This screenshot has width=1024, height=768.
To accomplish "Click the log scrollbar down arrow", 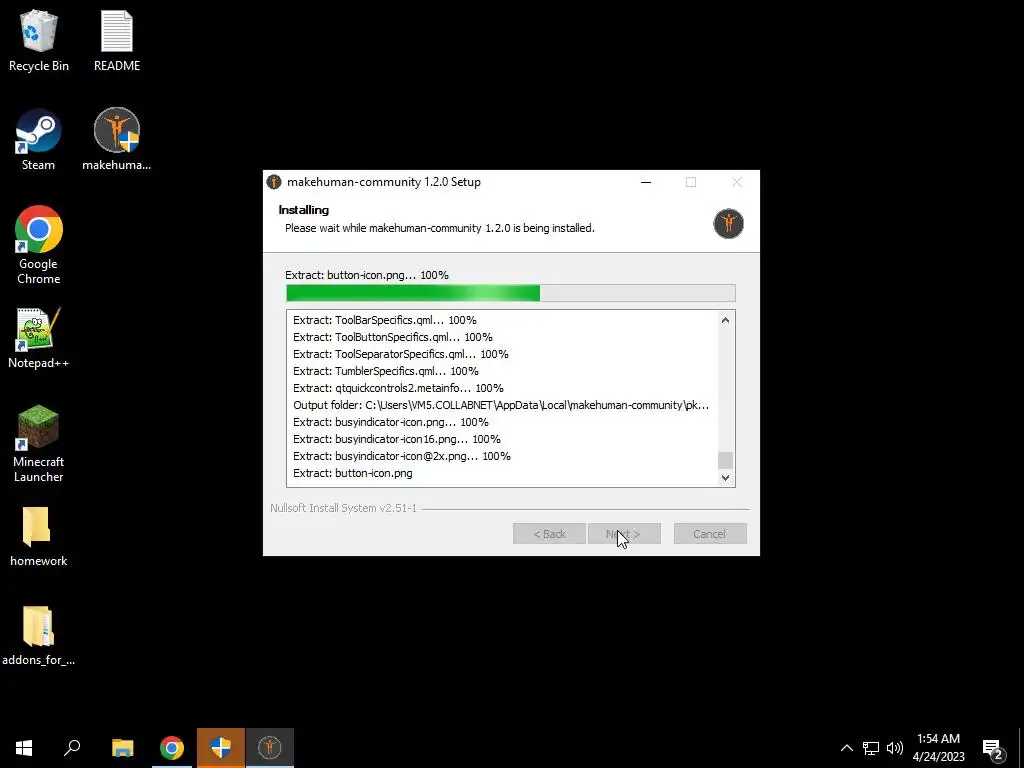I will (725, 477).
